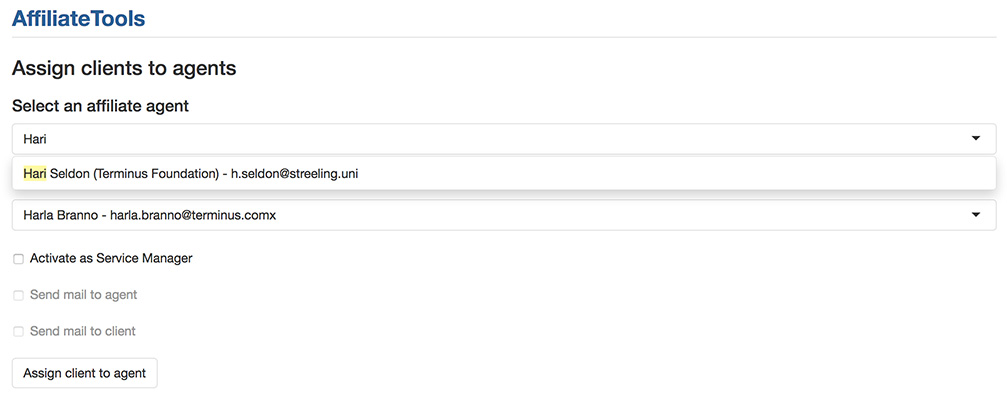Viewport: 1007px width, 400px height.
Task: Click h.seldon@streeling.uni in the suggestion
Action: click(x=294, y=174)
